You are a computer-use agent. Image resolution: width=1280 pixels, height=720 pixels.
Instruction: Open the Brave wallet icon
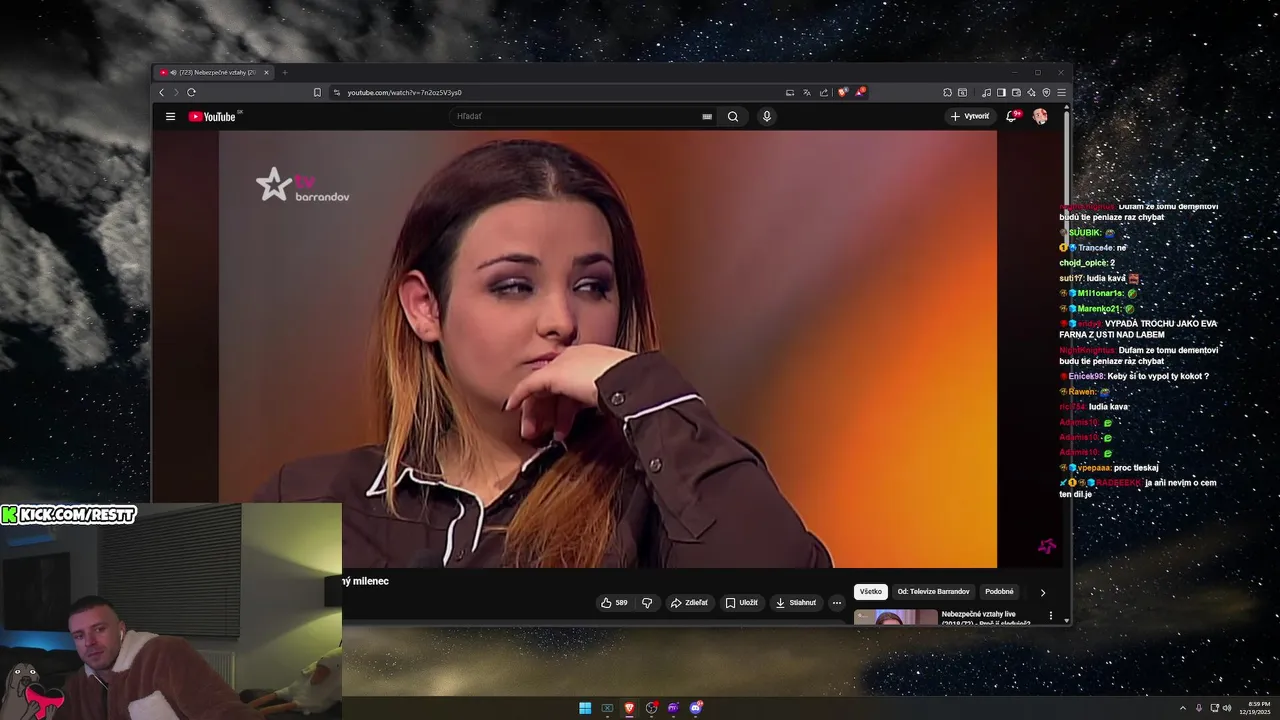[x=1016, y=92]
